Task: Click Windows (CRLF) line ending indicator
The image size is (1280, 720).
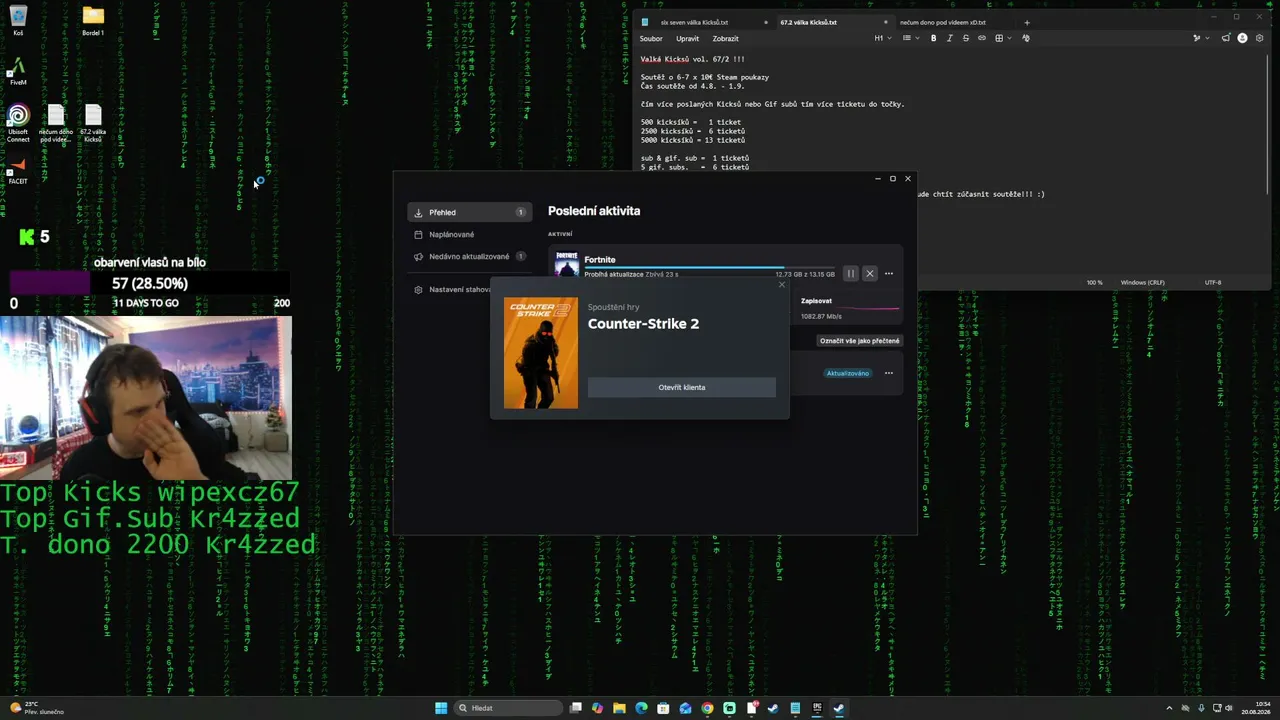Action: pos(1142,282)
